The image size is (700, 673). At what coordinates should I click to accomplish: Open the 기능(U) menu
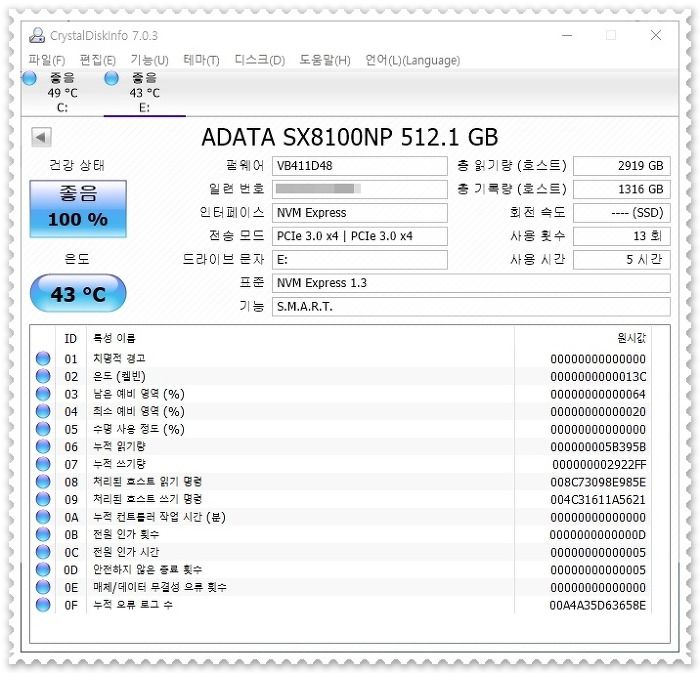click(149, 60)
